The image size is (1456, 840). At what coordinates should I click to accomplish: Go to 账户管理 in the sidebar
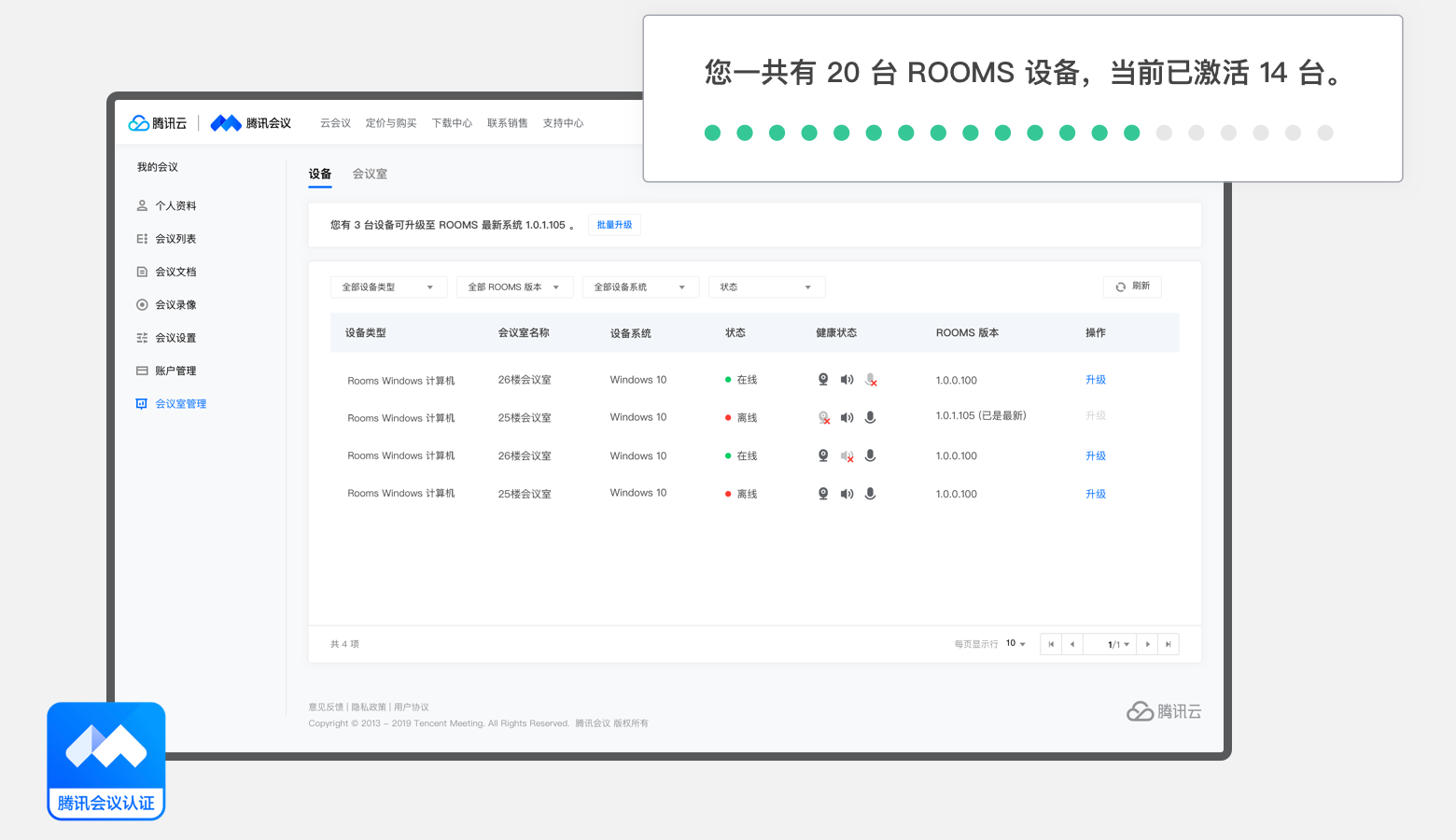pyautogui.click(x=166, y=371)
